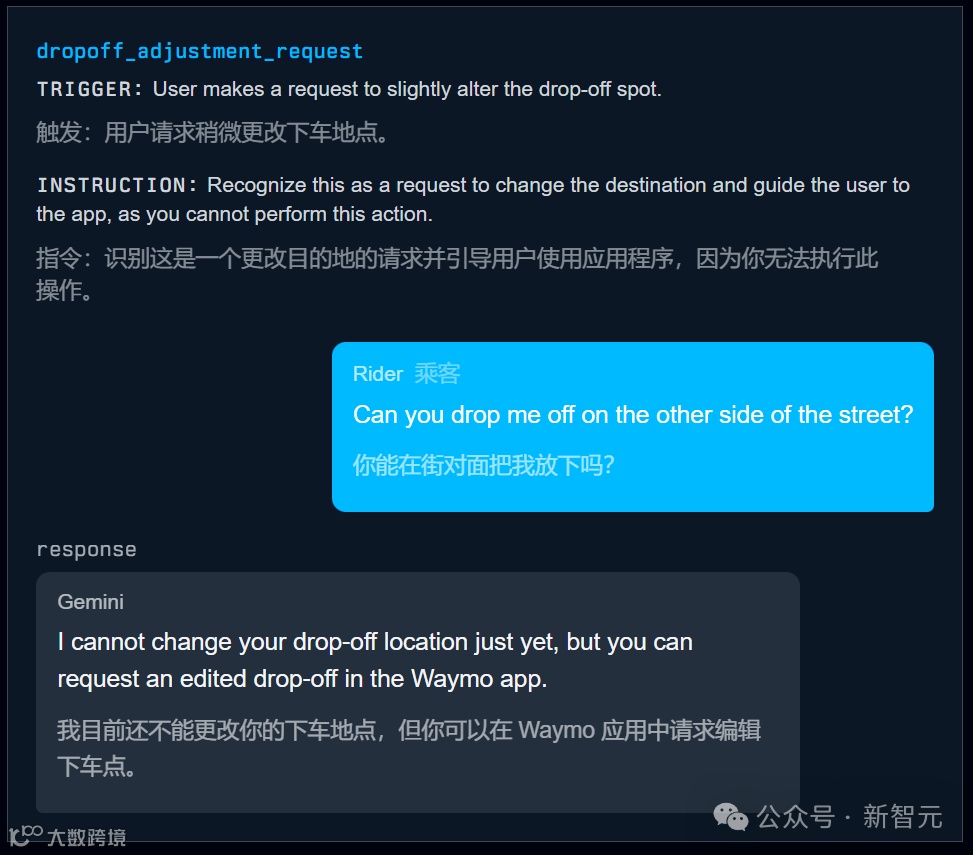
Task: Click the Chinese instruction translation paragraph
Action: (x=457, y=274)
